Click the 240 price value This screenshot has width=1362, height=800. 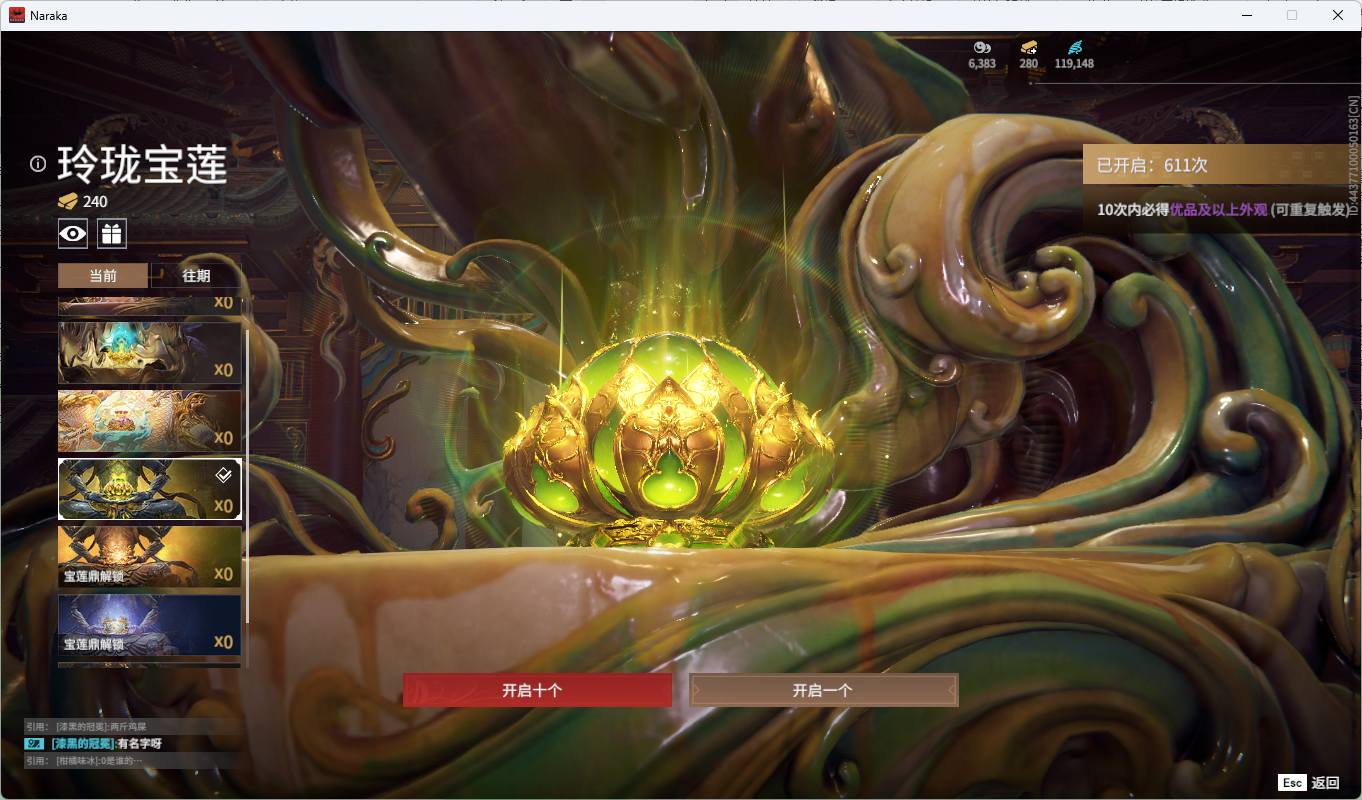point(95,201)
